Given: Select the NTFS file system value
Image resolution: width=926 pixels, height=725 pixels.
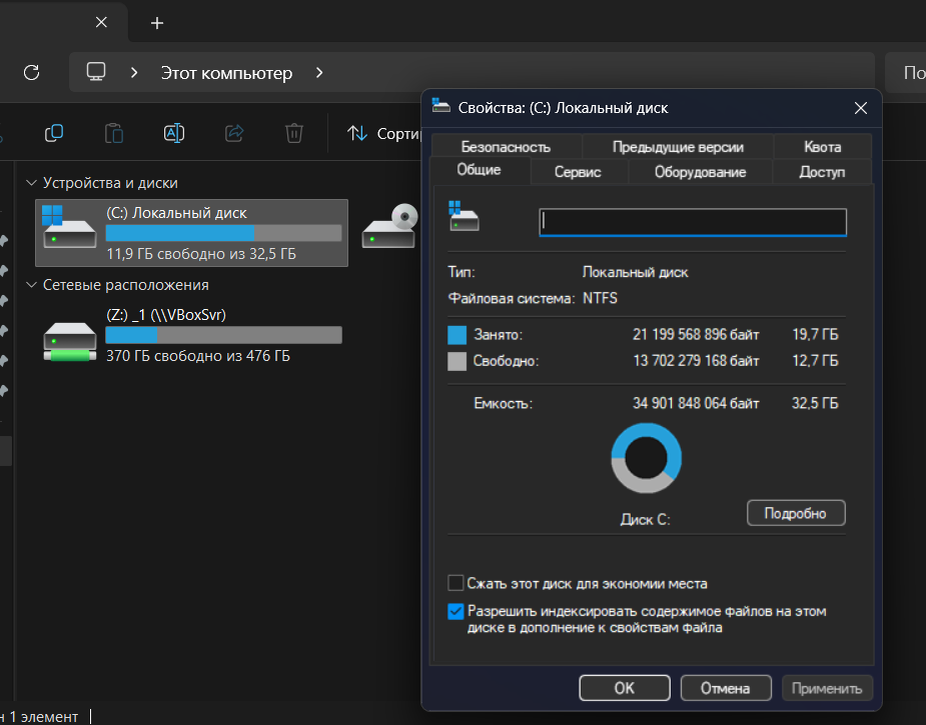Looking at the screenshot, I should click(x=600, y=298).
